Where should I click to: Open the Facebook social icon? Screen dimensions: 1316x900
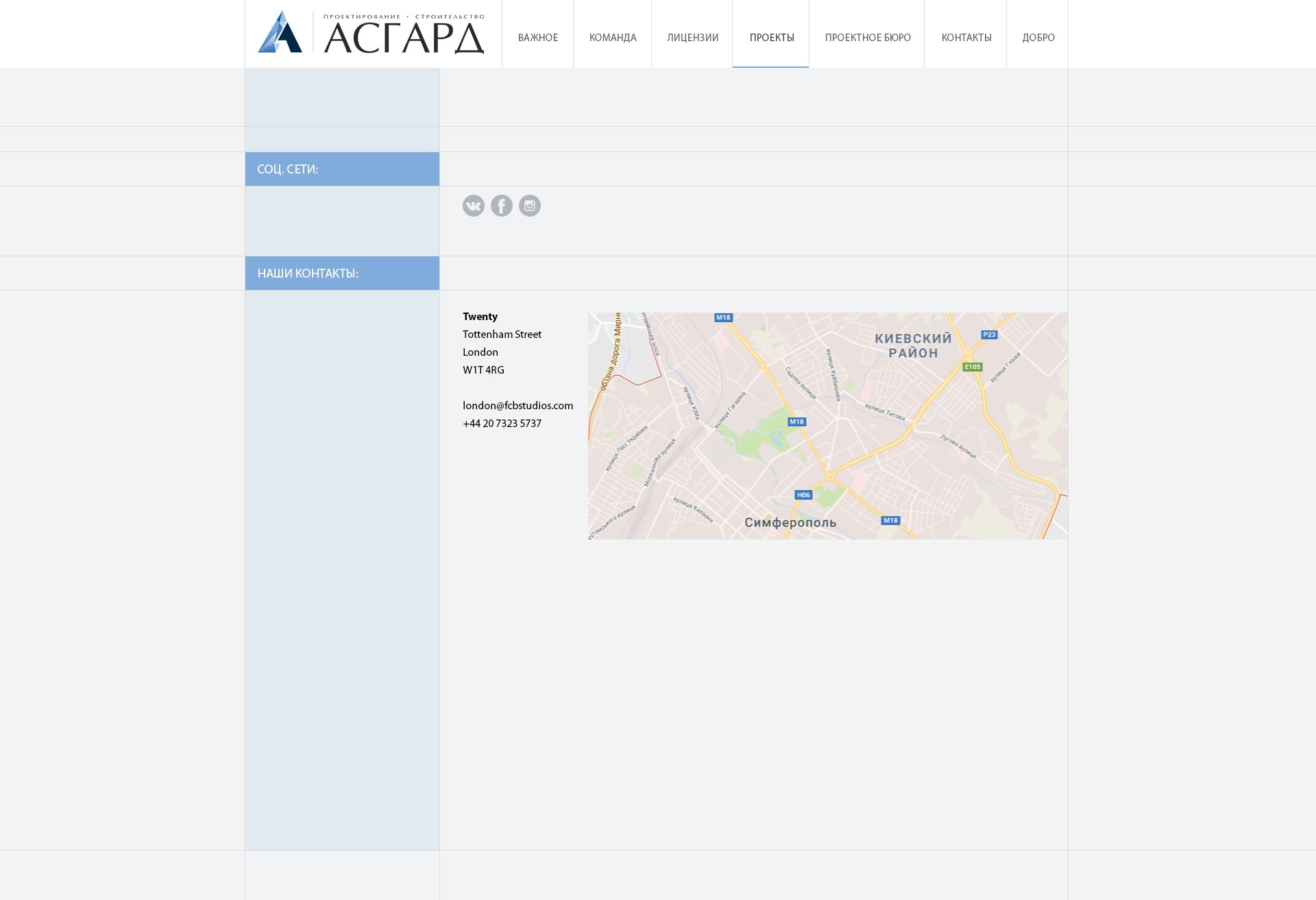501,206
